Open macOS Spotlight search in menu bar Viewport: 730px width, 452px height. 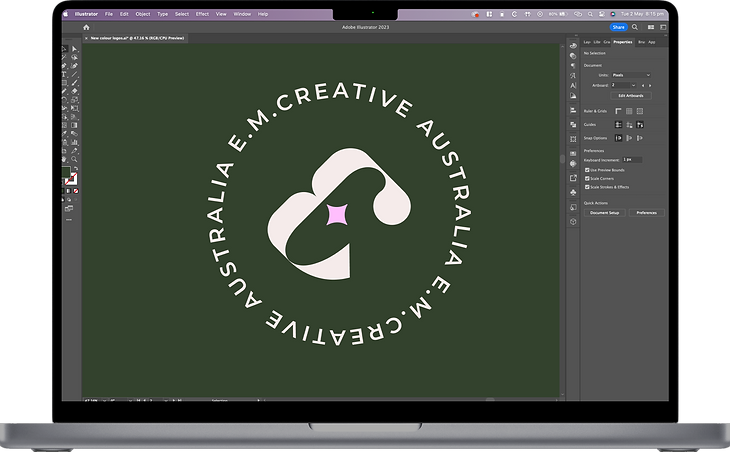click(x=590, y=14)
